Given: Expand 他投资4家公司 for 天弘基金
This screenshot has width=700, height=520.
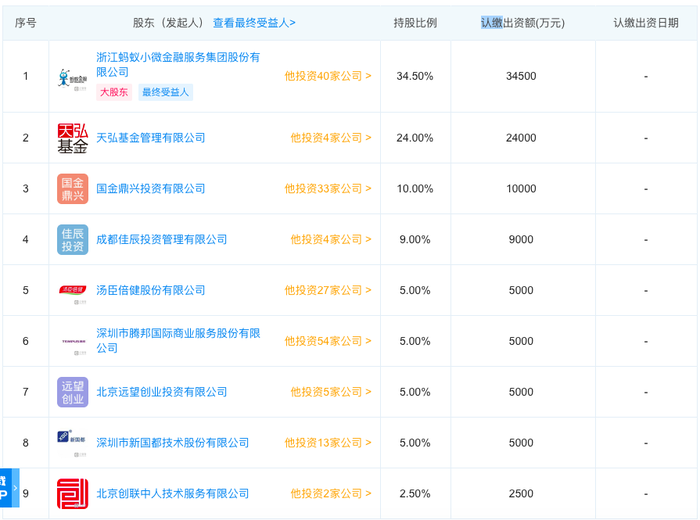Looking at the screenshot, I should point(331,138).
